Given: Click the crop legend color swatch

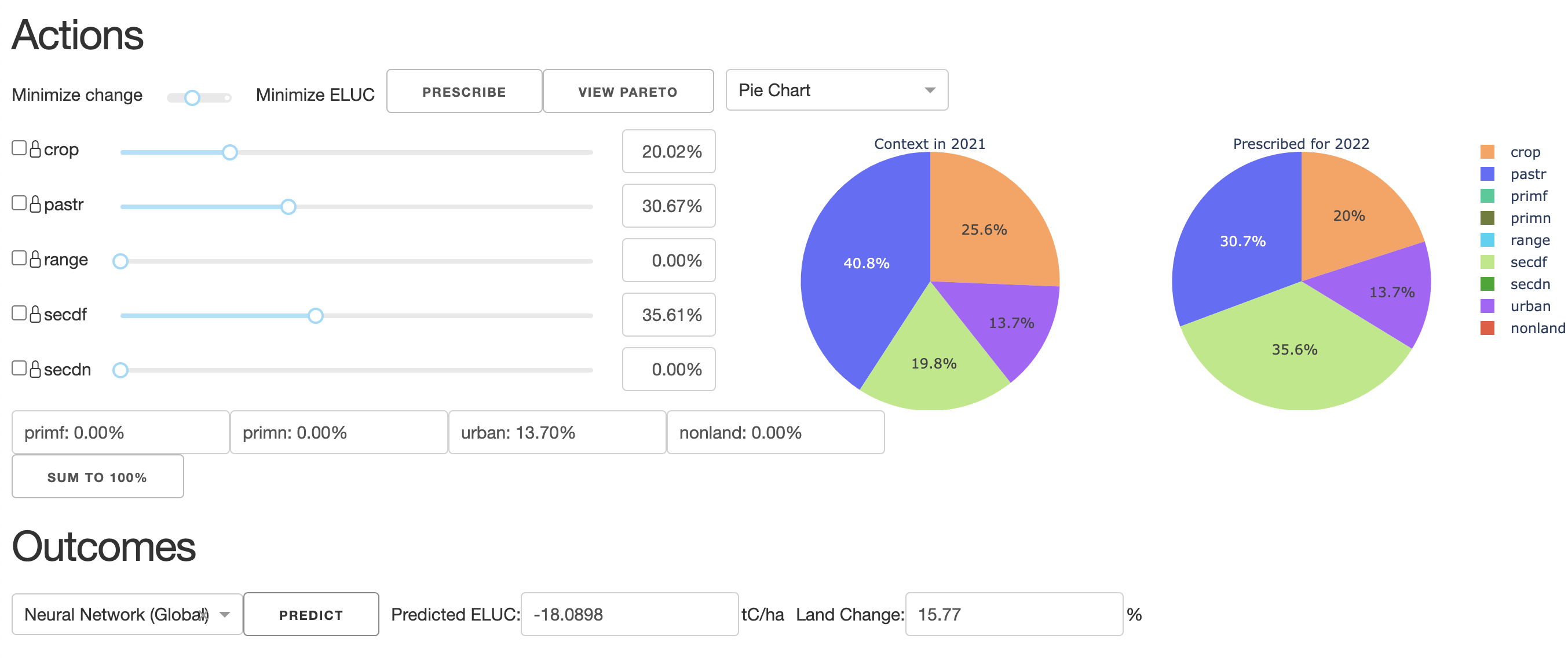Looking at the screenshot, I should 1487,152.
